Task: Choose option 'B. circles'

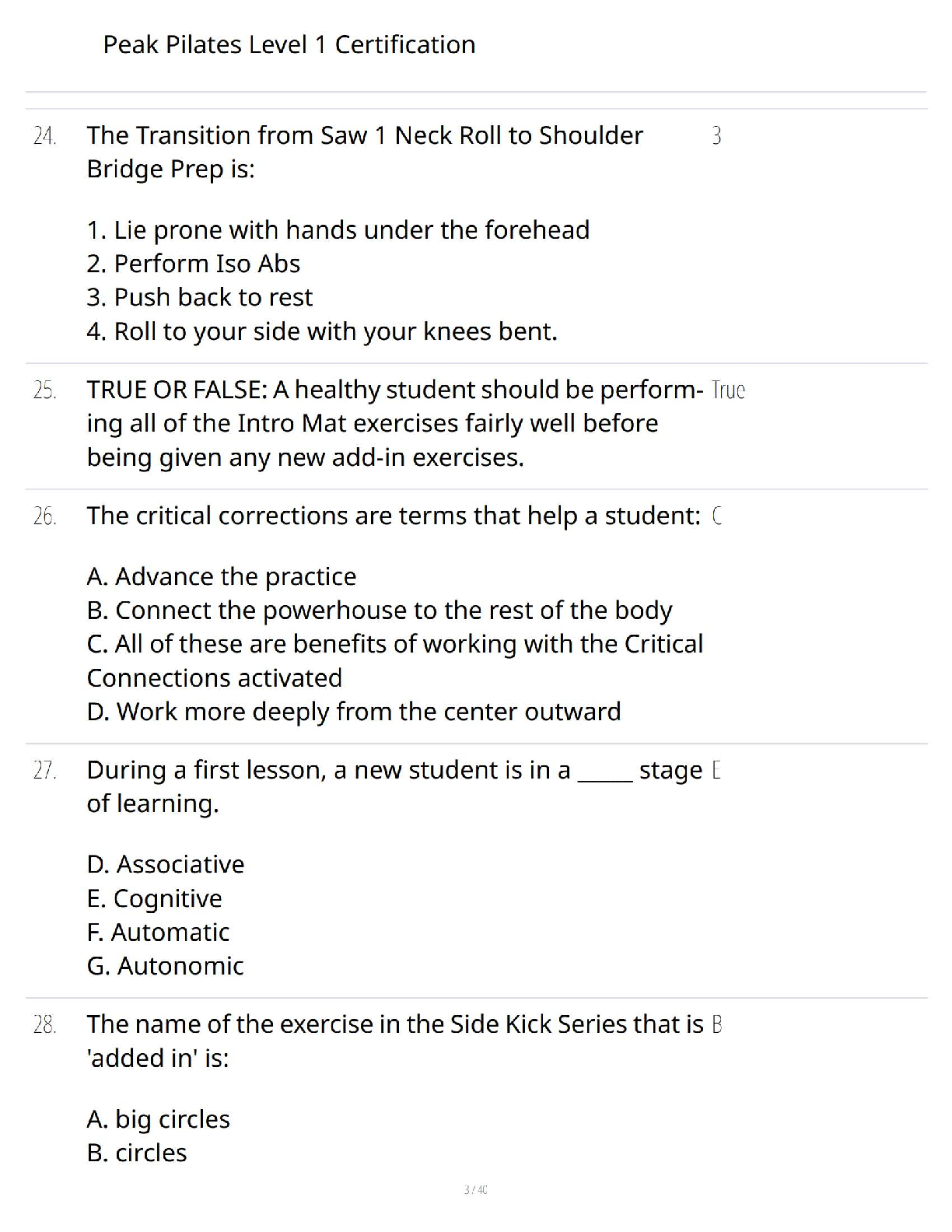Action: click(x=137, y=1153)
